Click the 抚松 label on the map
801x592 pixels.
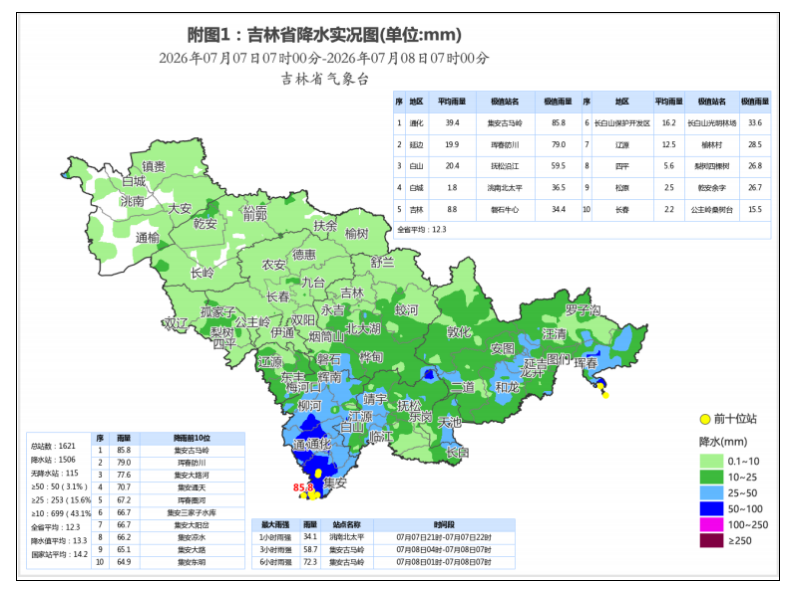(409, 406)
